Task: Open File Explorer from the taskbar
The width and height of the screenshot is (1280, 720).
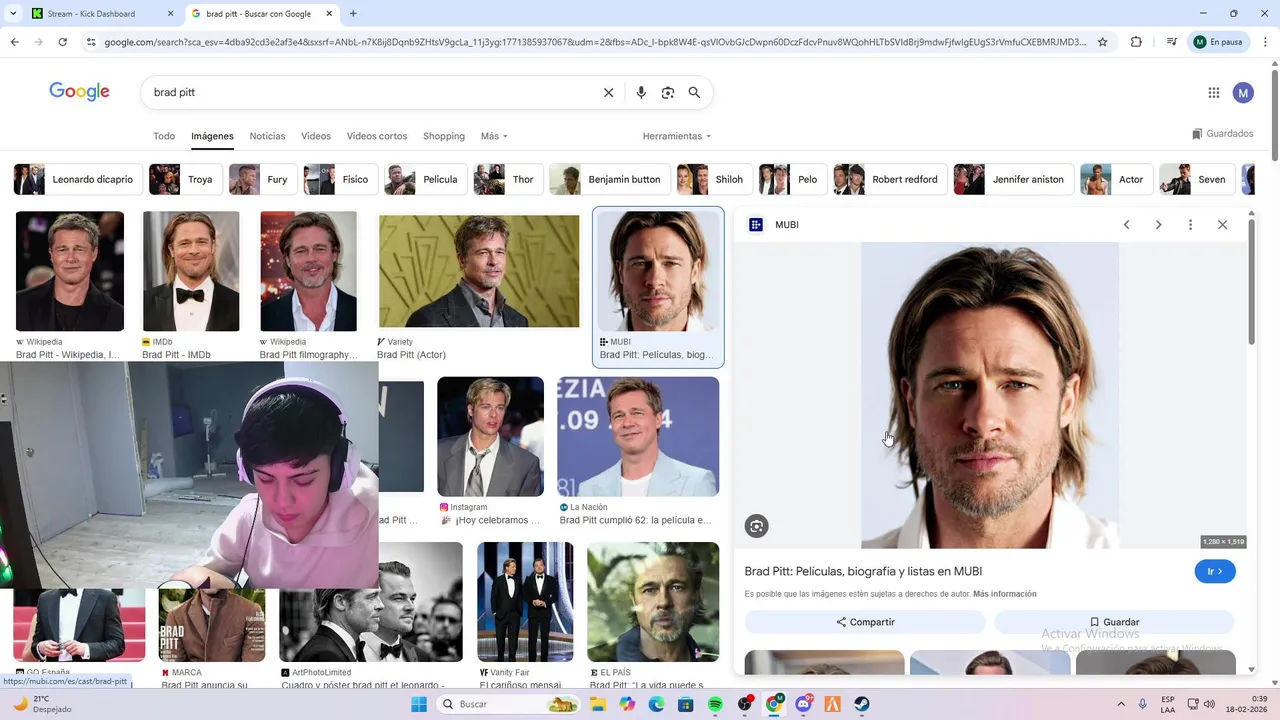Action: pyautogui.click(x=598, y=704)
